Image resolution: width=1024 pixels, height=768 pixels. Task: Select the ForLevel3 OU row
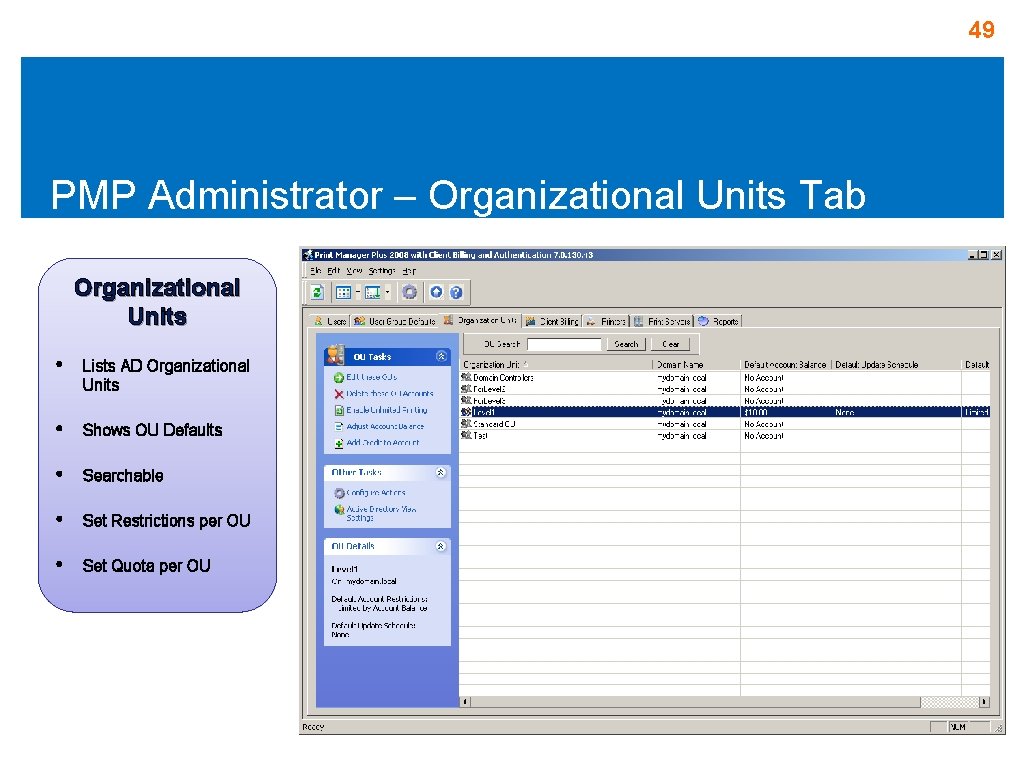coord(725,401)
